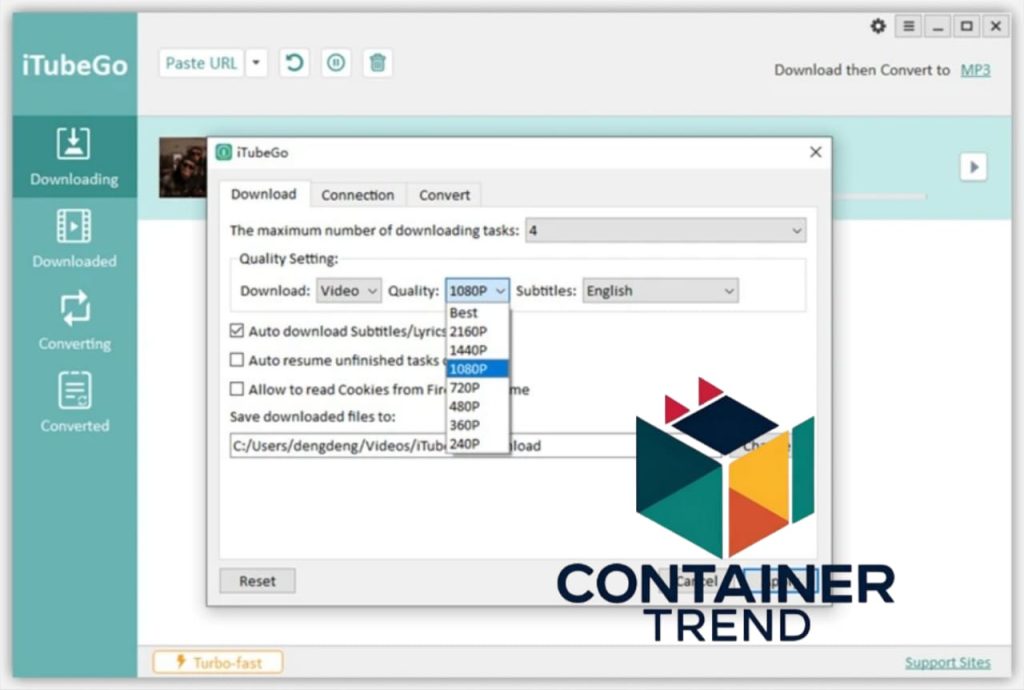Collapse the Quality 1080P combo box

point(477,290)
